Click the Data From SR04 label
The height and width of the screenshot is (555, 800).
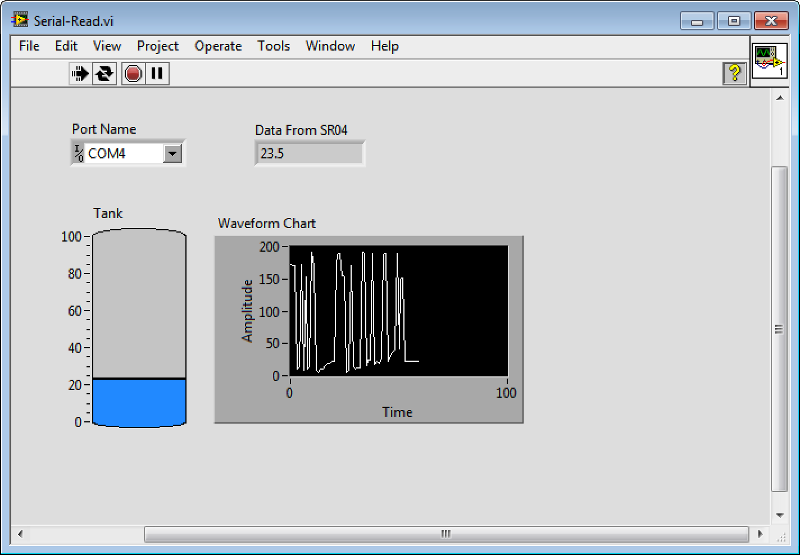point(301,131)
